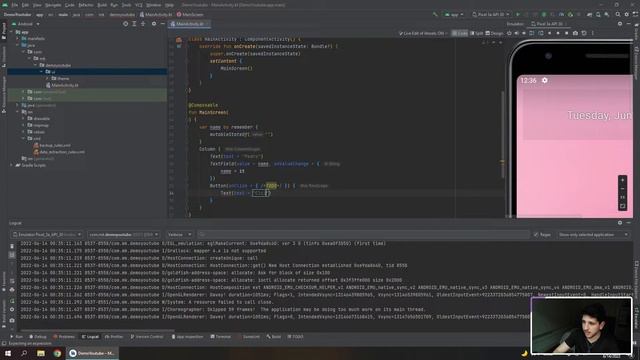The width and height of the screenshot is (640, 360).
Task: Open the Debug tool window button
Action: click(x=38, y=337)
